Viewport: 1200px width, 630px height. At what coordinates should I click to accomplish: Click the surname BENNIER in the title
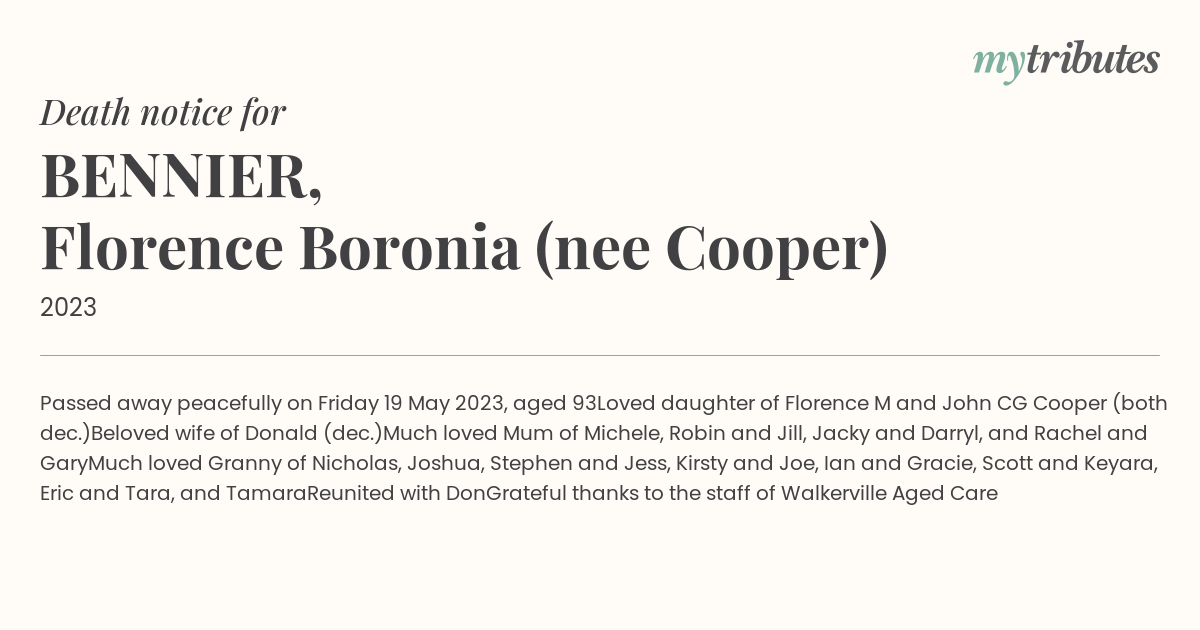pos(181,177)
